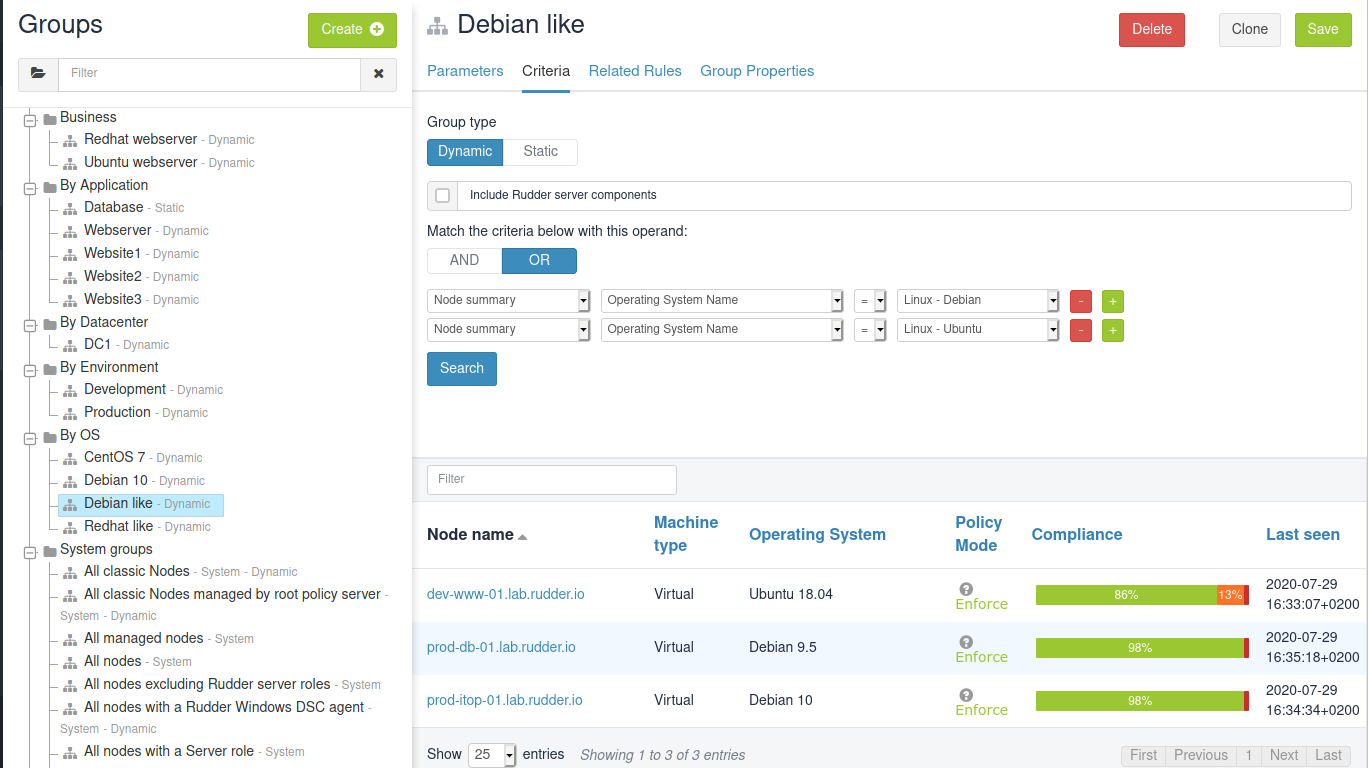Remove the Linux - Debian criteria row
The width and height of the screenshot is (1368, 768).
pos(1080,301)
